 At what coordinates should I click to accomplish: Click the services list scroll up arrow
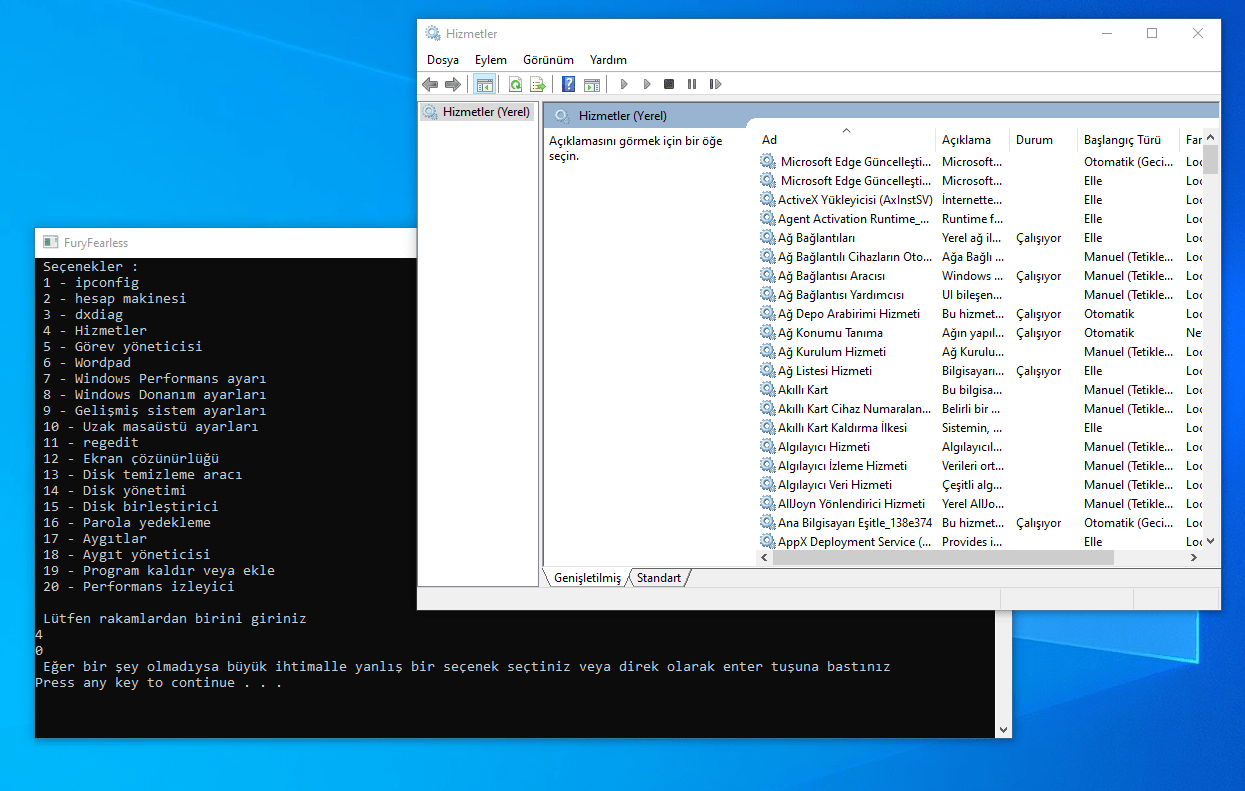1211,137
